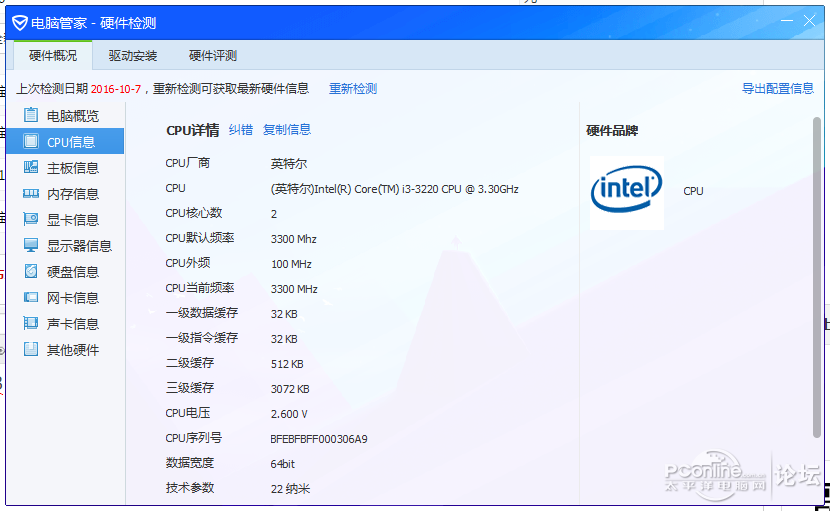Click the 硬盘信息 disk icon
This screenshot has width=830, height=511.
pyautogui.click(x=31, y=271)
